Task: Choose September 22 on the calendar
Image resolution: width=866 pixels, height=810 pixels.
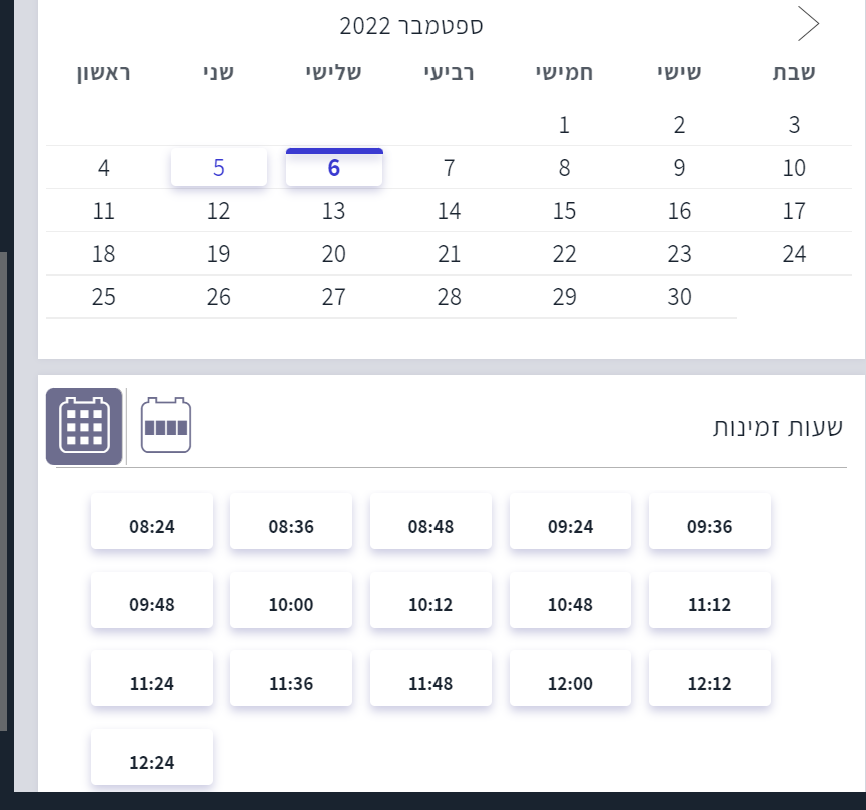Action: click(564, 254)
